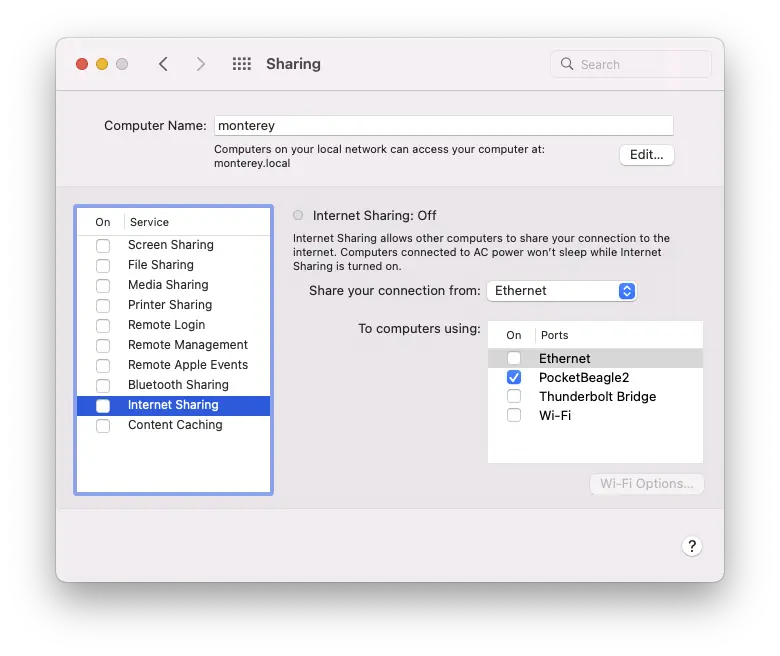Select the Bluetooth Sharing service row
Viewport: 780px width, 656px height.
click(174, 385)
